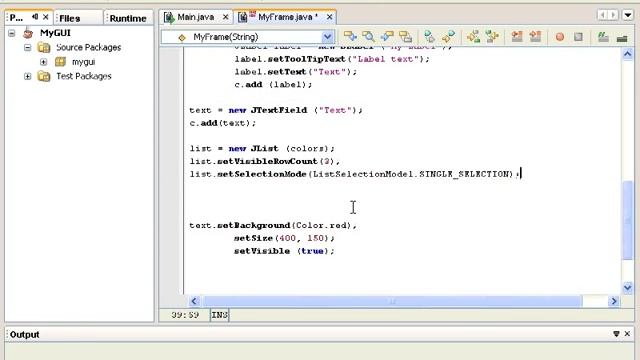Select Test Packages in project tree

pyautogui.click(x=84, y=76)
